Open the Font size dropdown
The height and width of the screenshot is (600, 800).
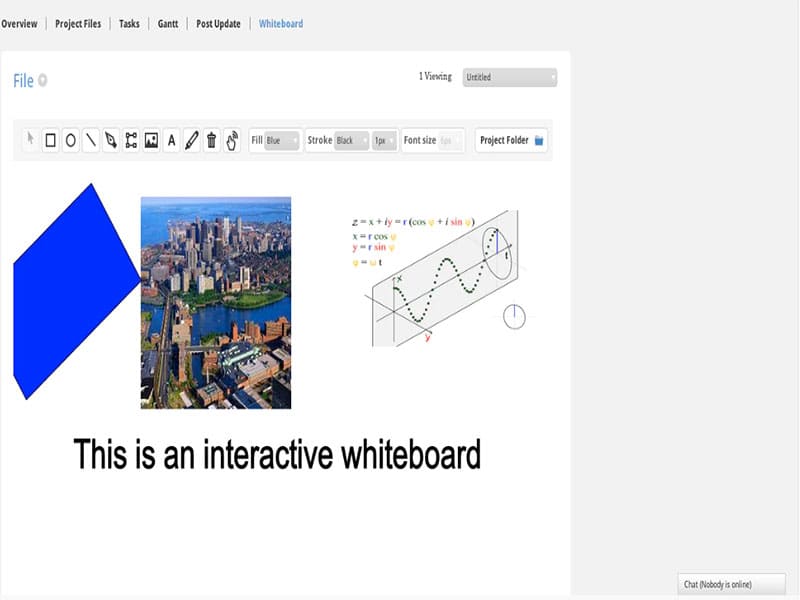click(x=451, y=140)
